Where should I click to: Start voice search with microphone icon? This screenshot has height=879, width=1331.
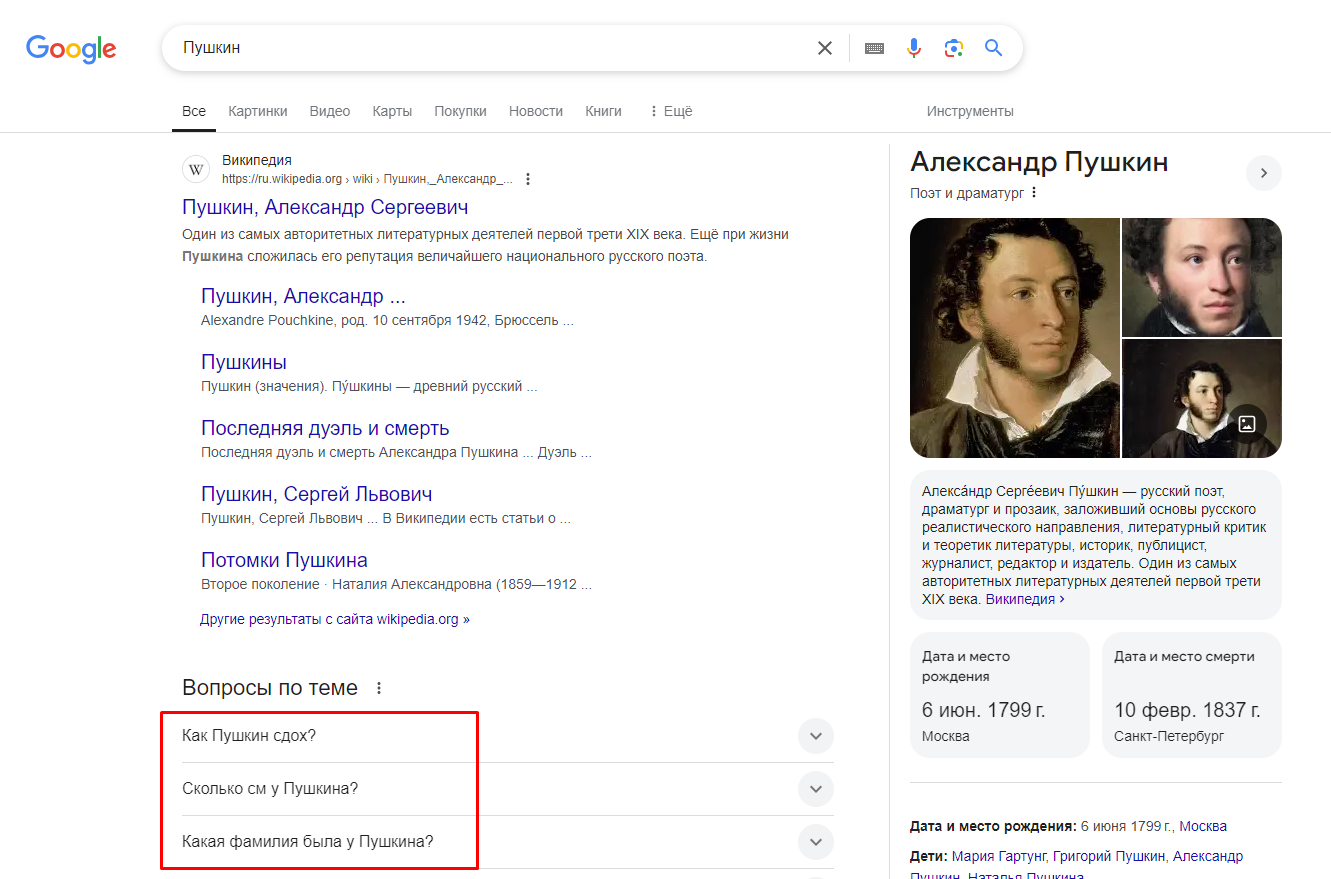[x=914, y=48]
